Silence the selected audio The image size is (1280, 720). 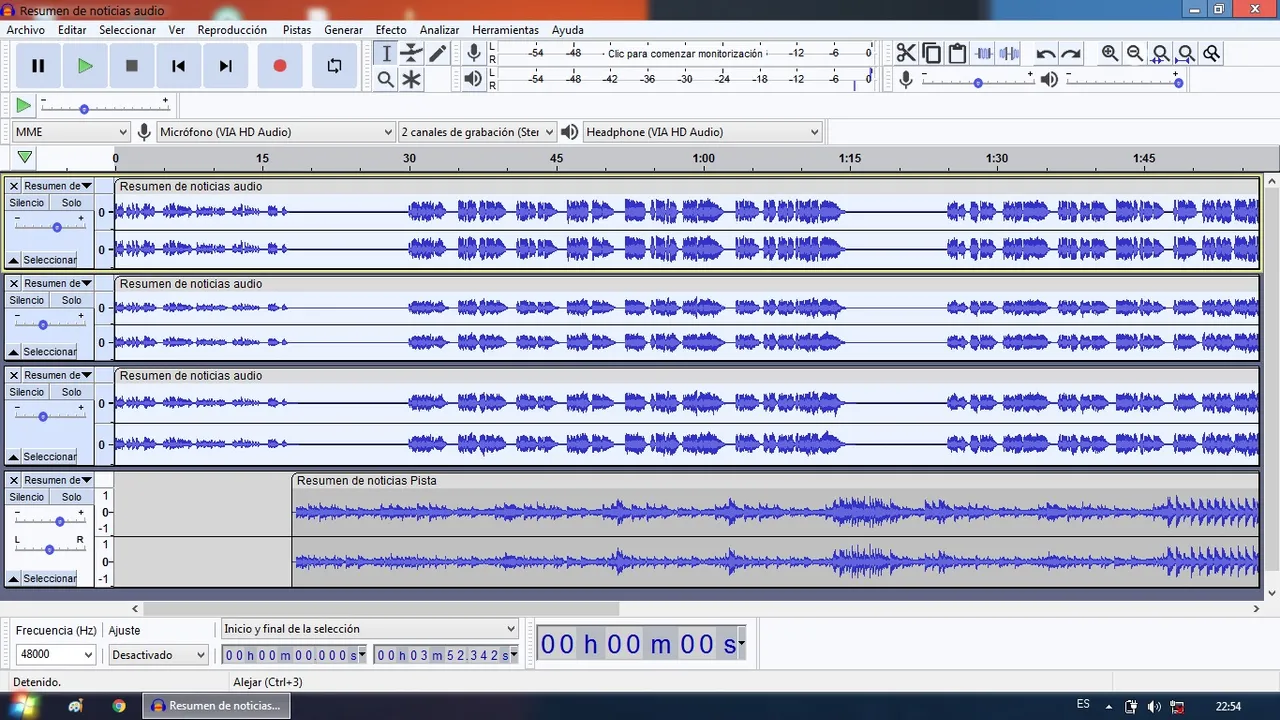point(1010,54)
